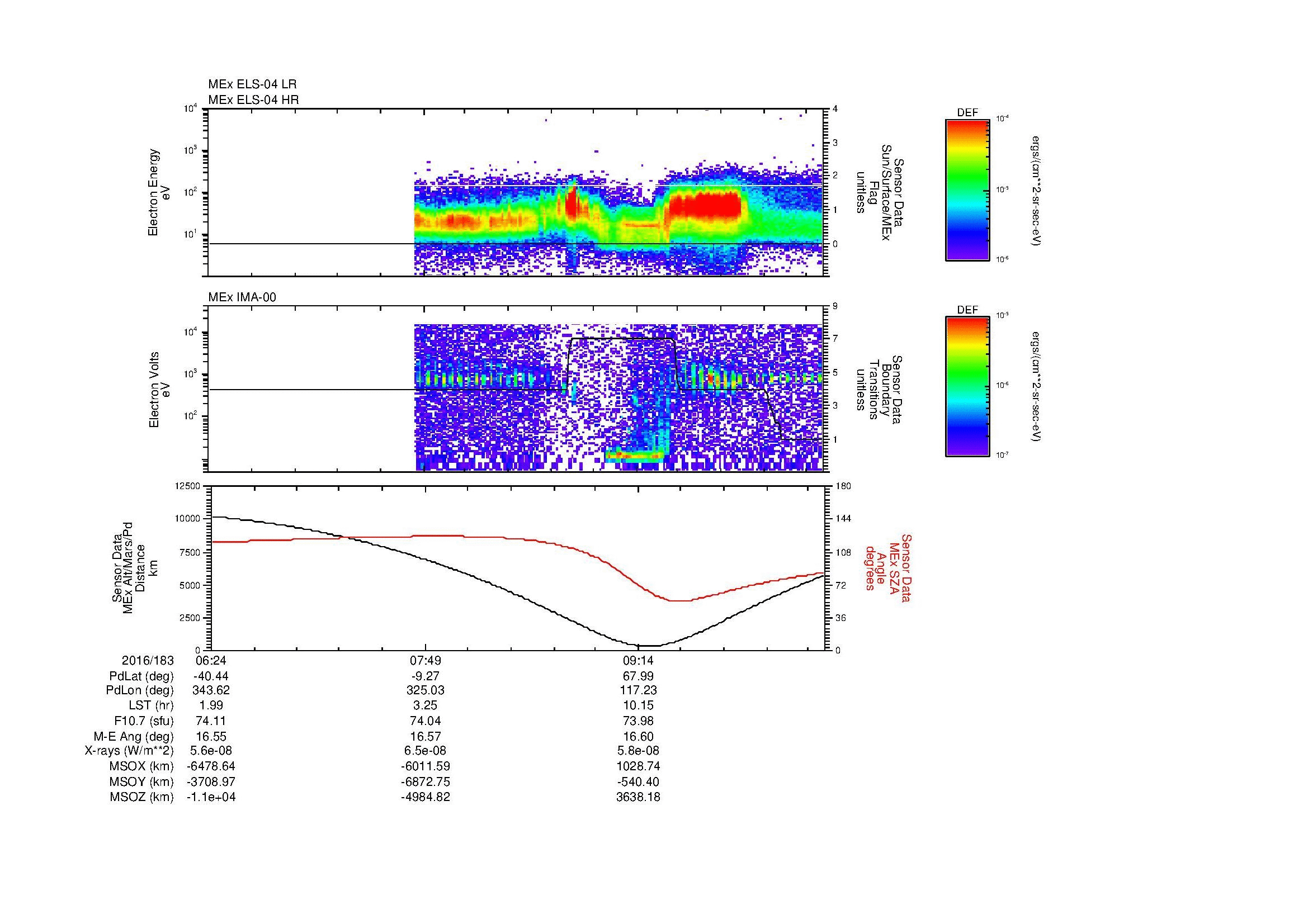Click the MSOX value 1028.74
The width and height of the screenshot is (1308, 924).
[639, 766]
